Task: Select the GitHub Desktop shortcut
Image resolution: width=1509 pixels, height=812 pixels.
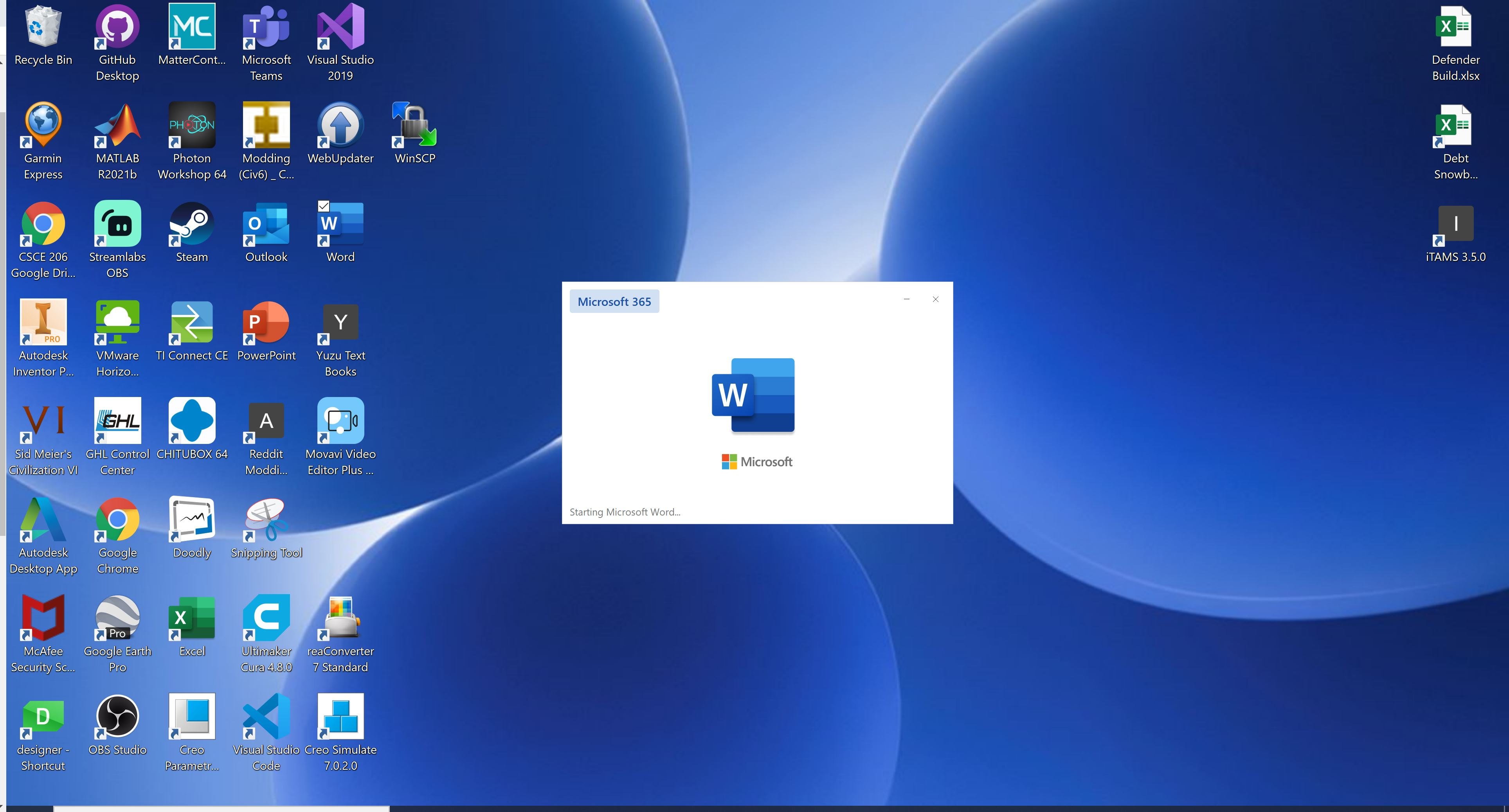Action: click(x=117, y=26)
